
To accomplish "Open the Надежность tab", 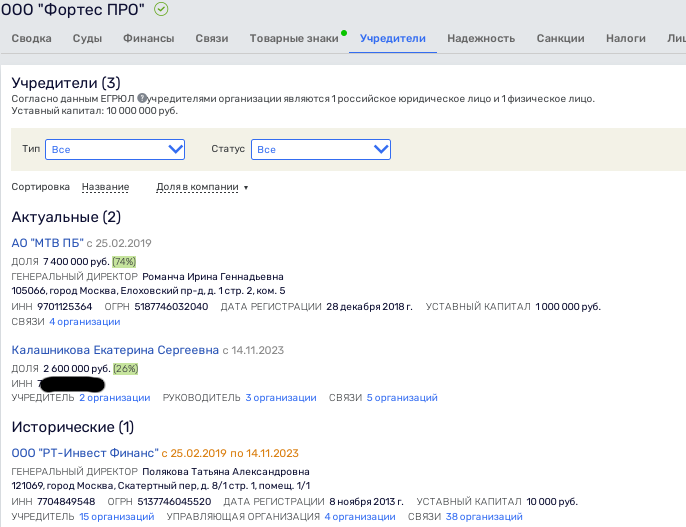I will click(481, 39).
